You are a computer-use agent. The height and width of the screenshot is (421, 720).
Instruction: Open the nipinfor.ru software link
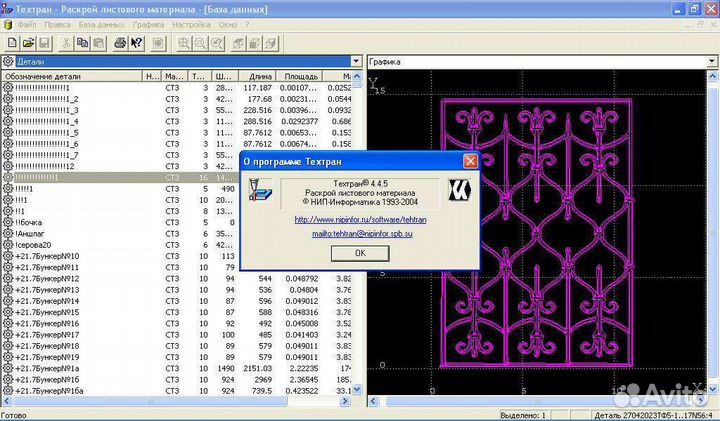359,219
